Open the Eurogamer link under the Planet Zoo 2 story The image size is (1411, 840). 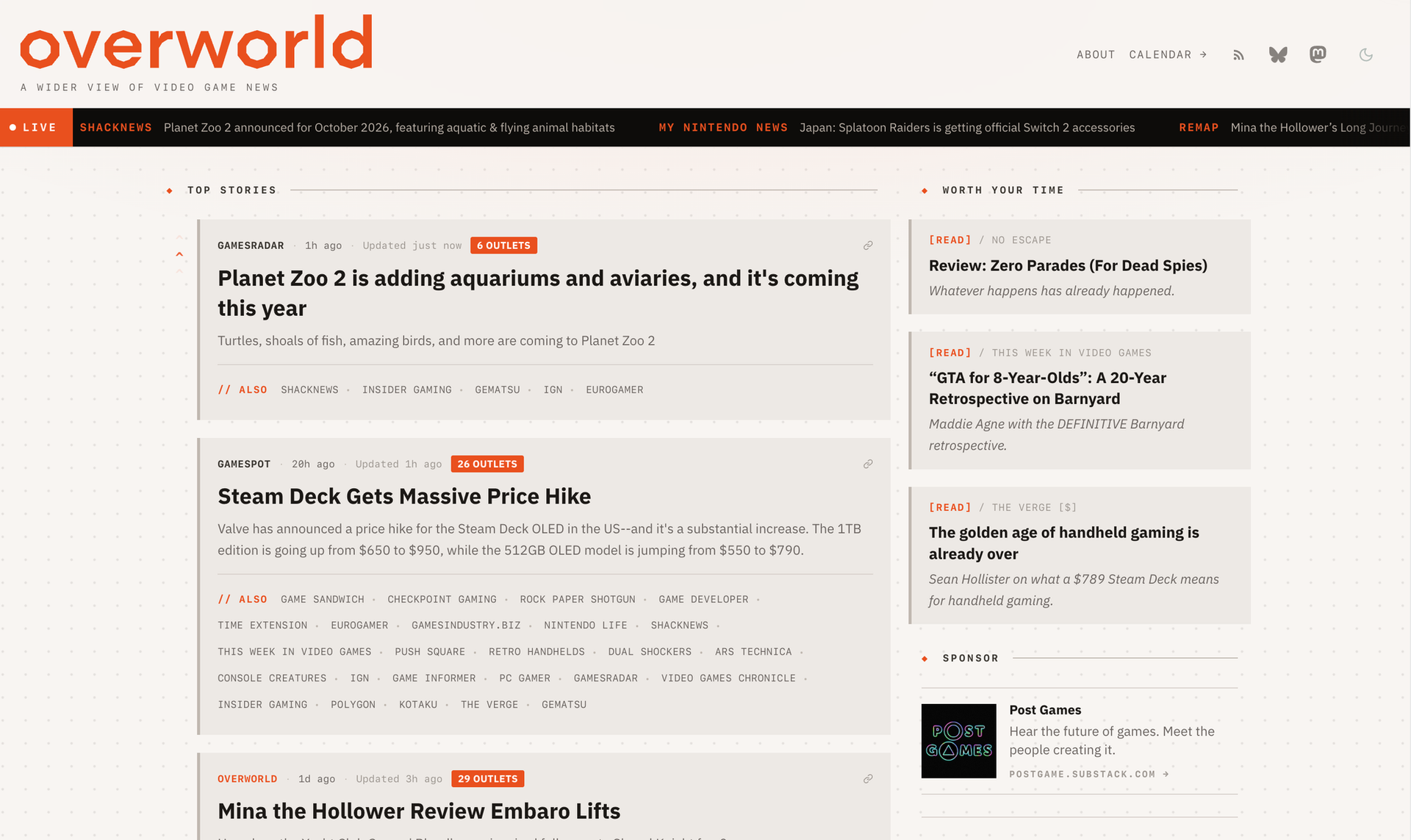click(614, 390)
